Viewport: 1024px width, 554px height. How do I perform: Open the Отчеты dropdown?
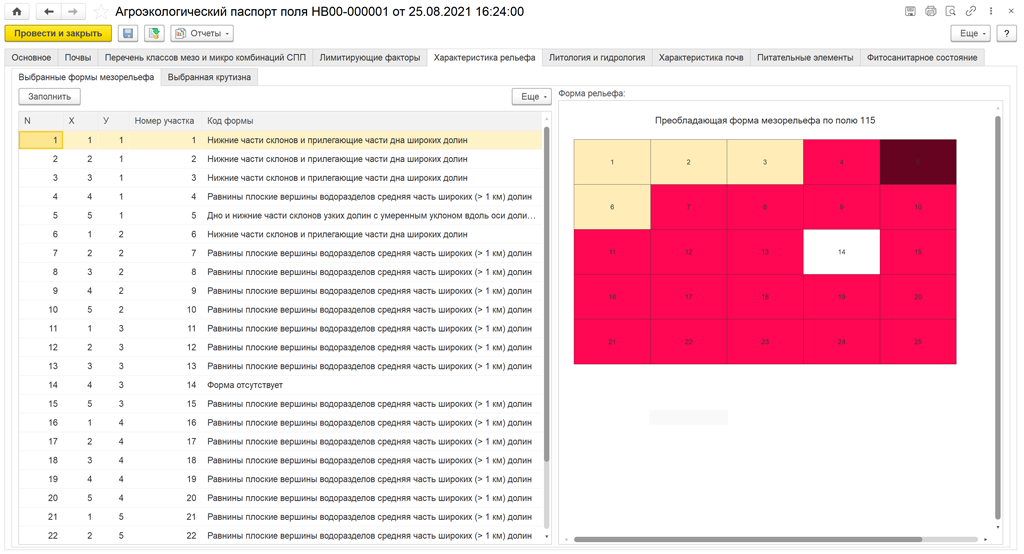[202, 33]
